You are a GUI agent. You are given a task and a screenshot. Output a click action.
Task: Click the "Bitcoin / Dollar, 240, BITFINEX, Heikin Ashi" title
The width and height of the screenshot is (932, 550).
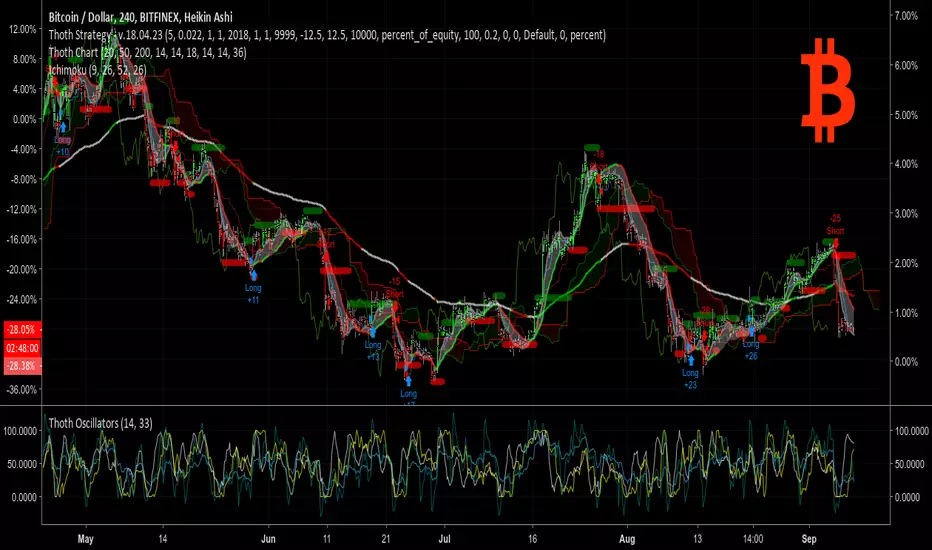[x=140, y=17]
